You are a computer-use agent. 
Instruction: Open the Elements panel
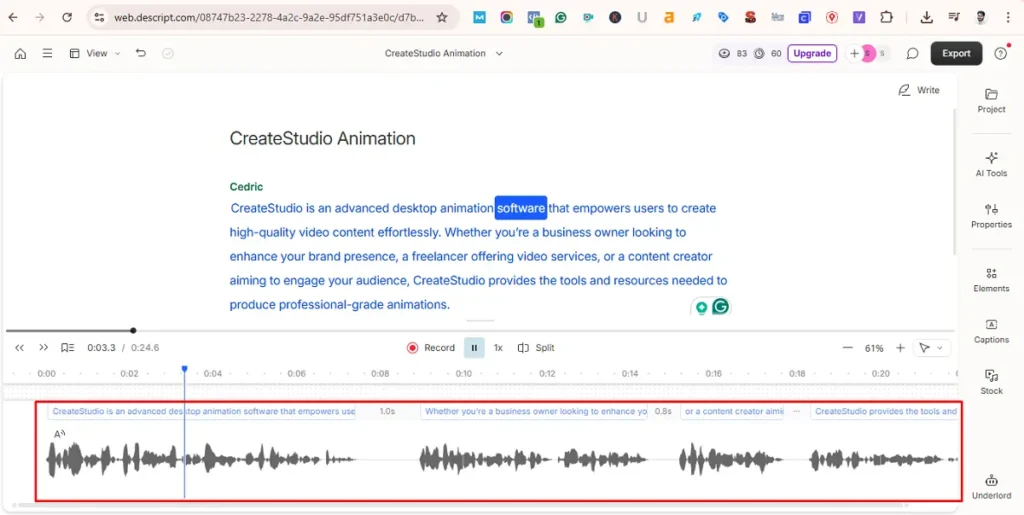(x=991, y=280)
